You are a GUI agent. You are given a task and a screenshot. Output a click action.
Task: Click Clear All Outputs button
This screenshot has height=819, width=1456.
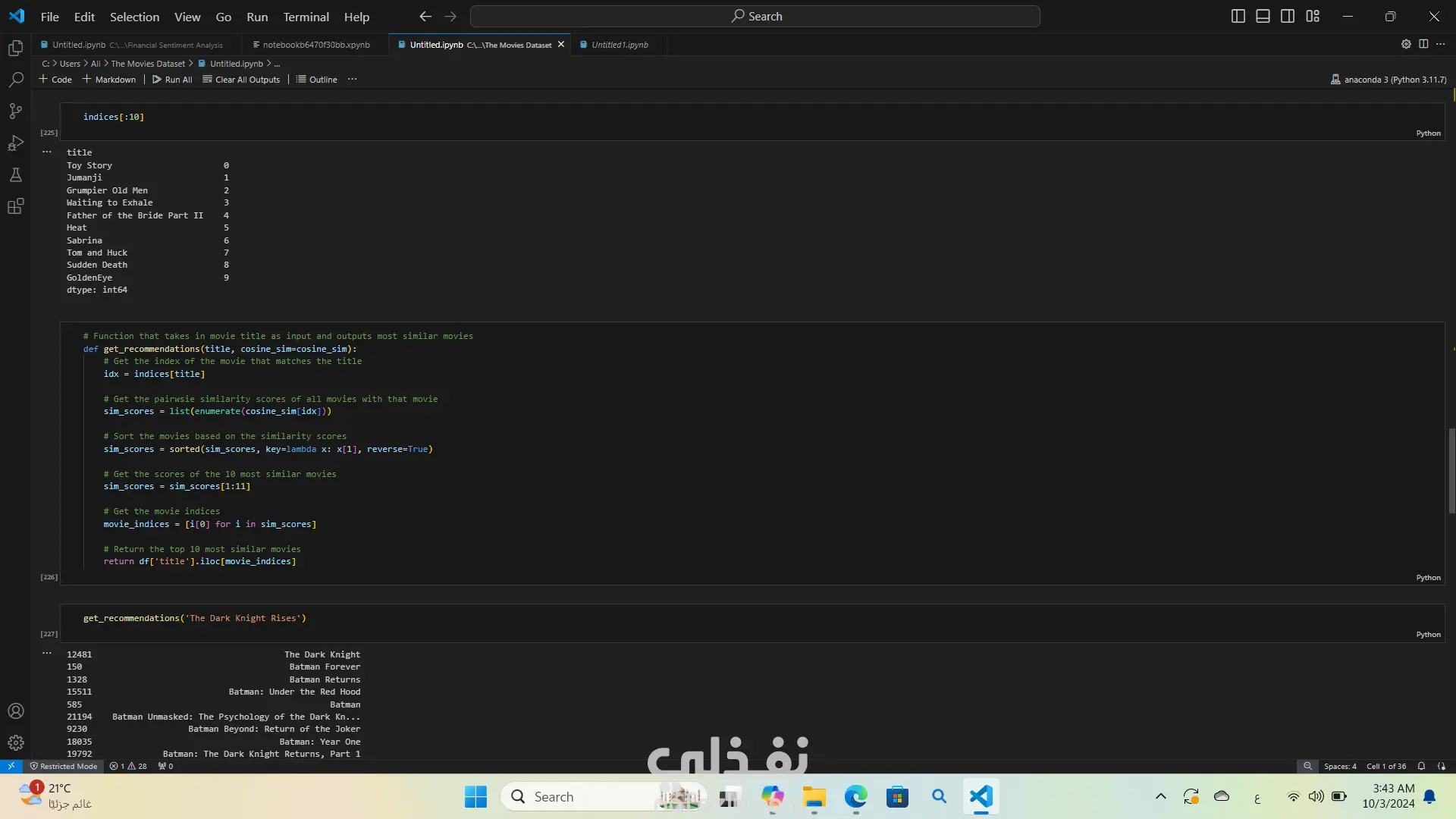[x=241, y=79]
